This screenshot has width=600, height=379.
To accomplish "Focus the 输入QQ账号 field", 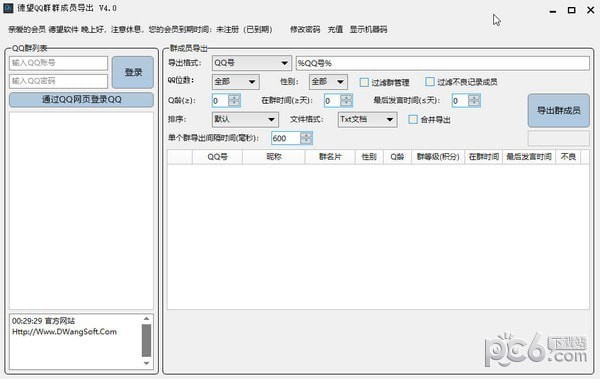I will [59, 63].
